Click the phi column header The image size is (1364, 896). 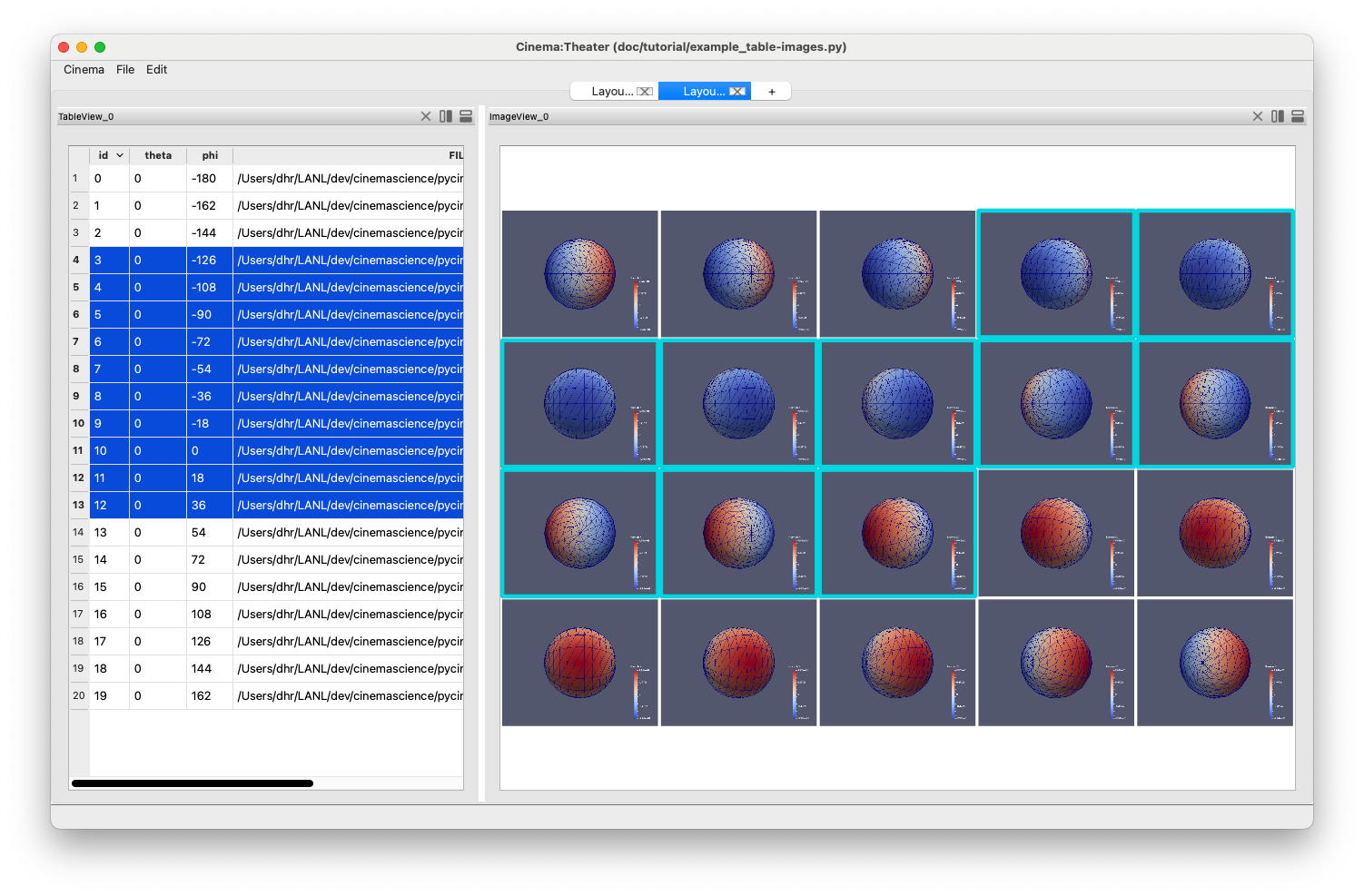210,155
